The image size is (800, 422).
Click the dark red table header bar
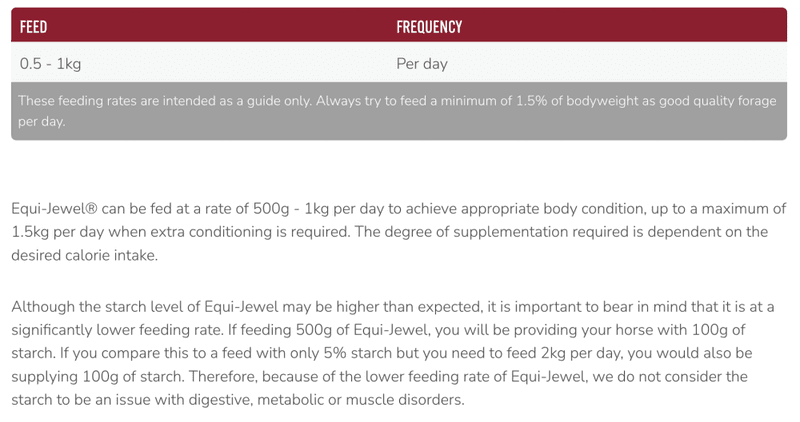point(399,25)
